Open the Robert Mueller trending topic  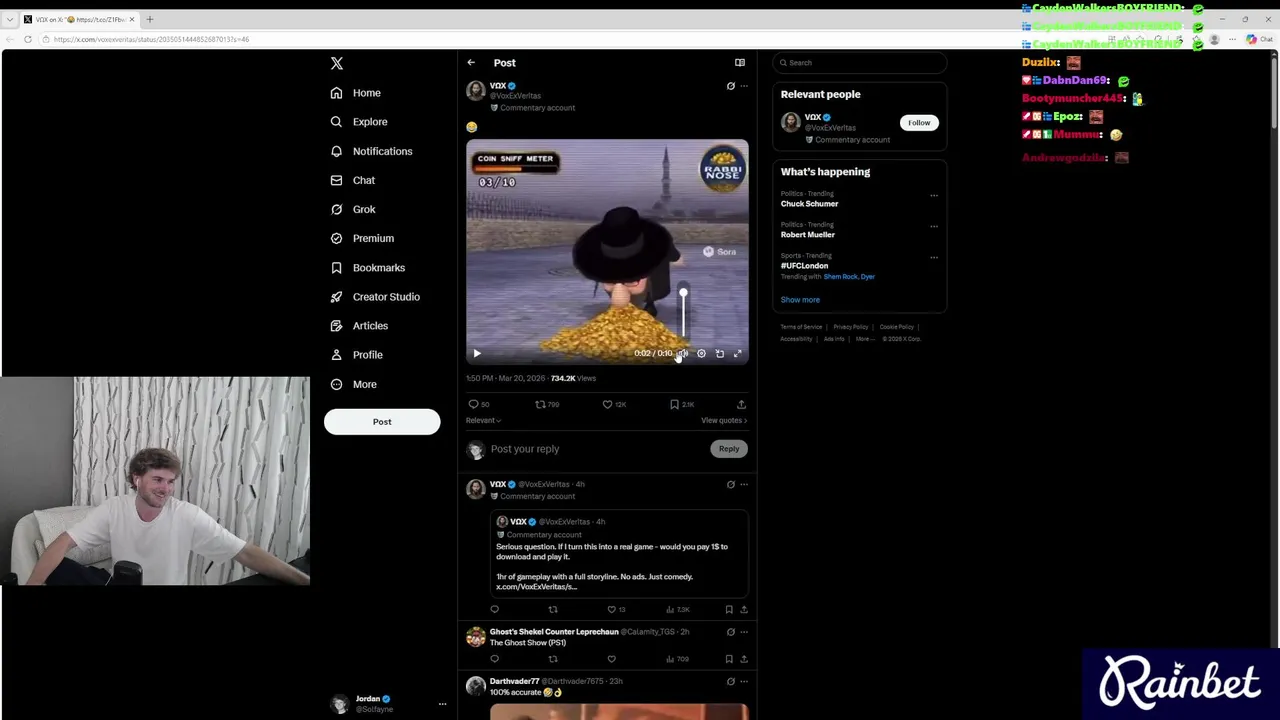tap(808, 235)
